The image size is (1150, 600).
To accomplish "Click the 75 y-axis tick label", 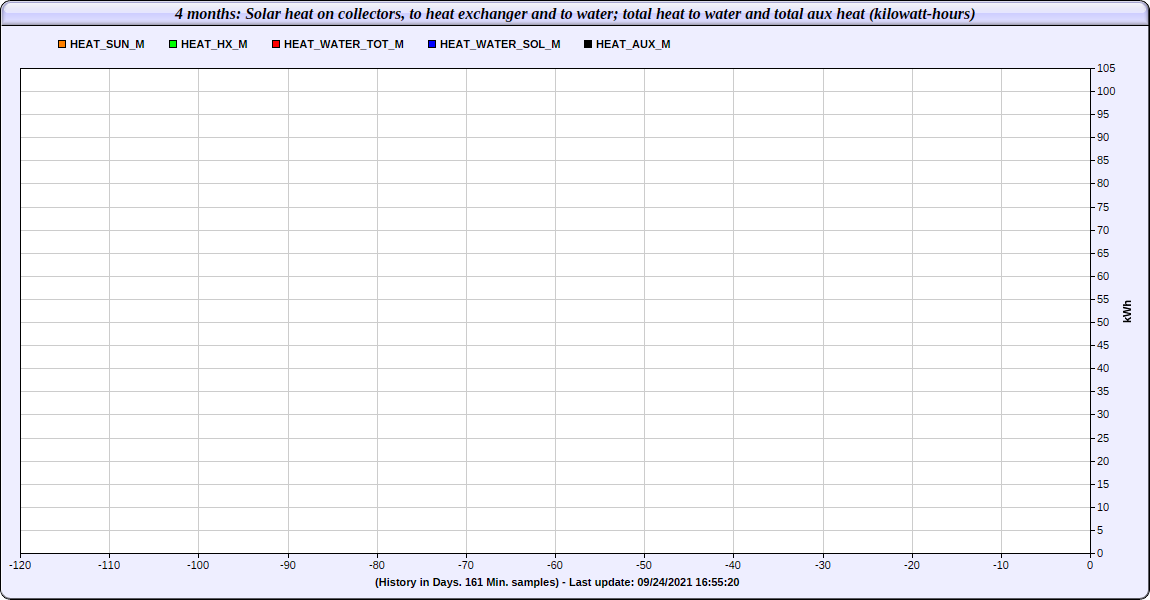I will coord(1103,207).
